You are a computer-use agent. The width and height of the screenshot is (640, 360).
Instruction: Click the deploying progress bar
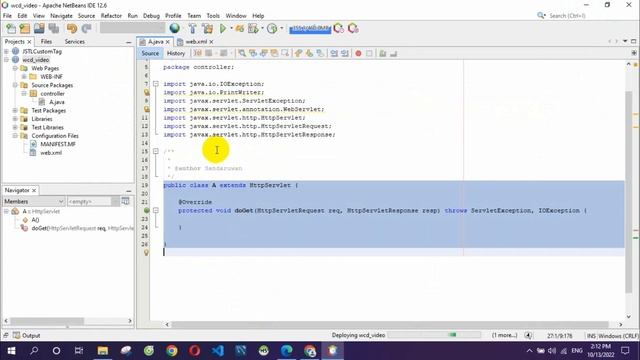click(x=434, y=335)
